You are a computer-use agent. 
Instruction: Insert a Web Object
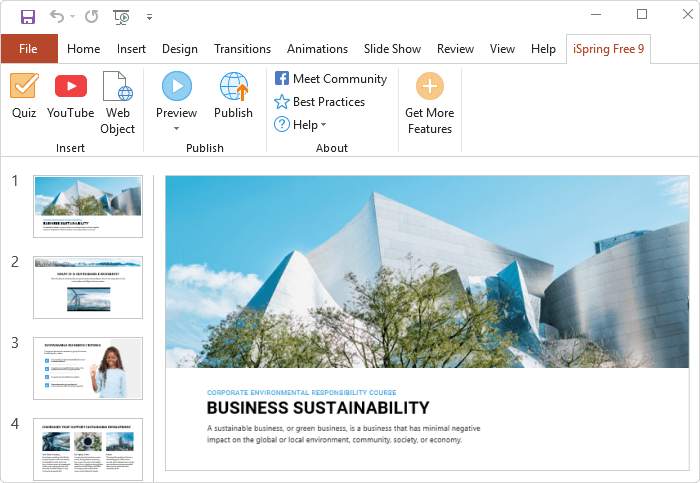click(x=117, y=102)
